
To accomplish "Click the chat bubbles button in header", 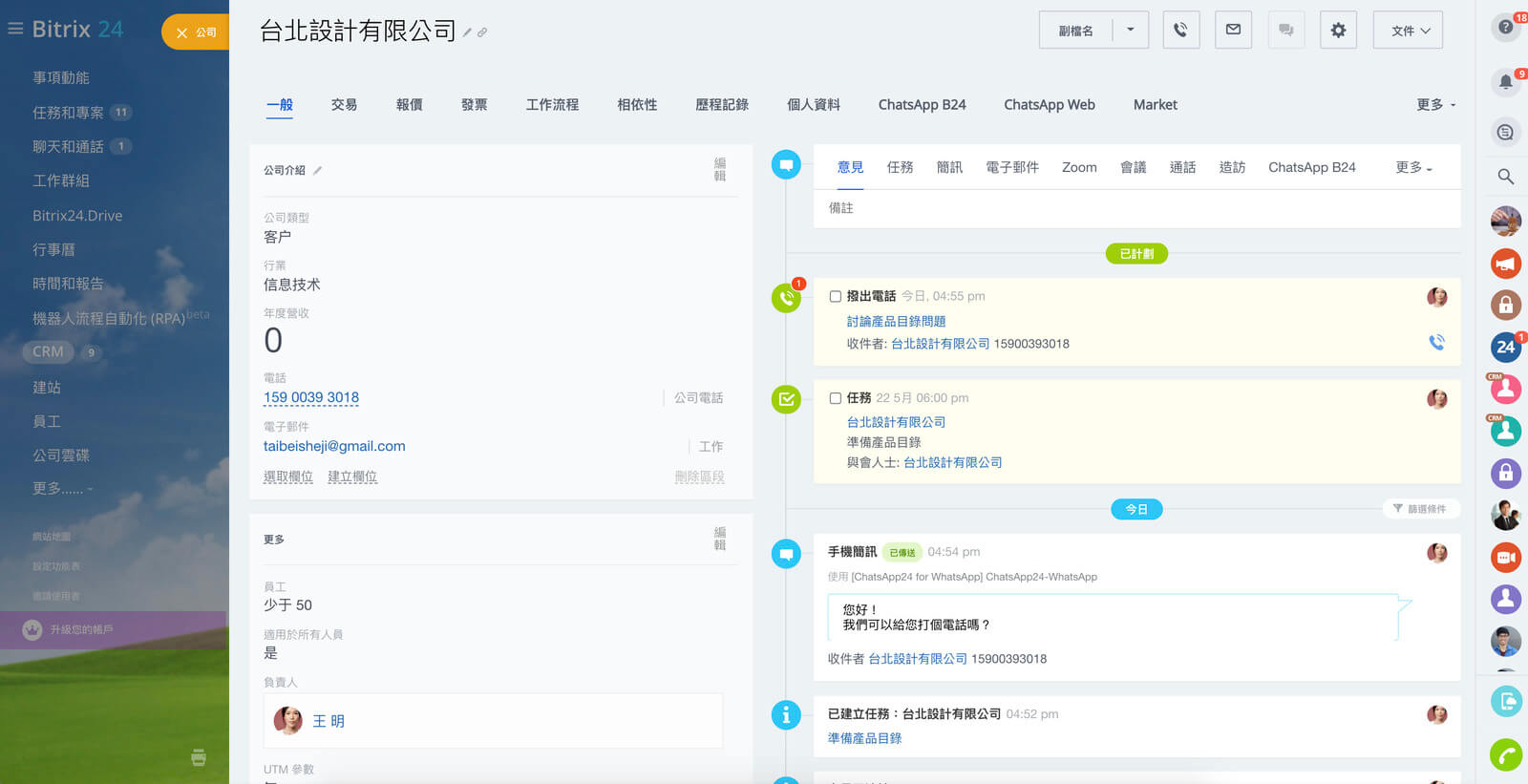I will [1285, 31].
